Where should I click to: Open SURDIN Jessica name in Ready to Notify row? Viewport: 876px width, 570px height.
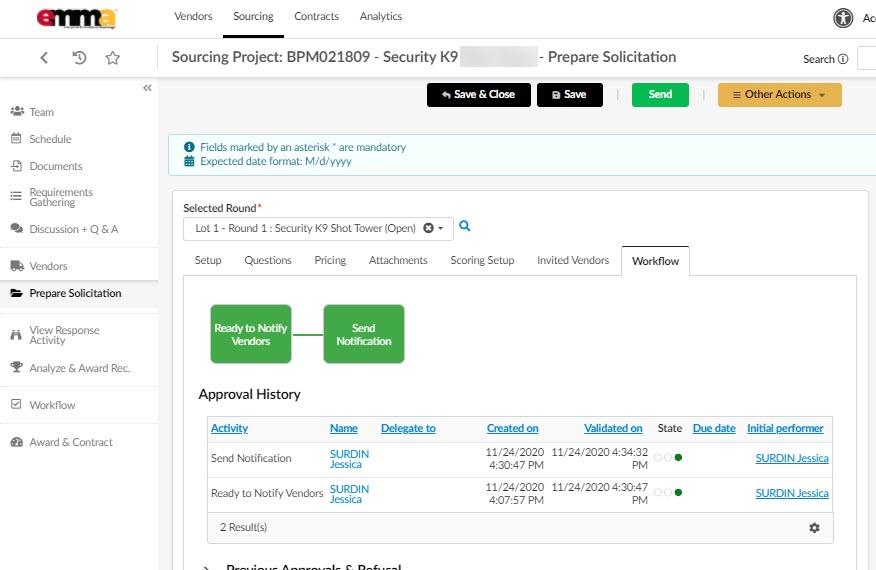coord(349,494)
